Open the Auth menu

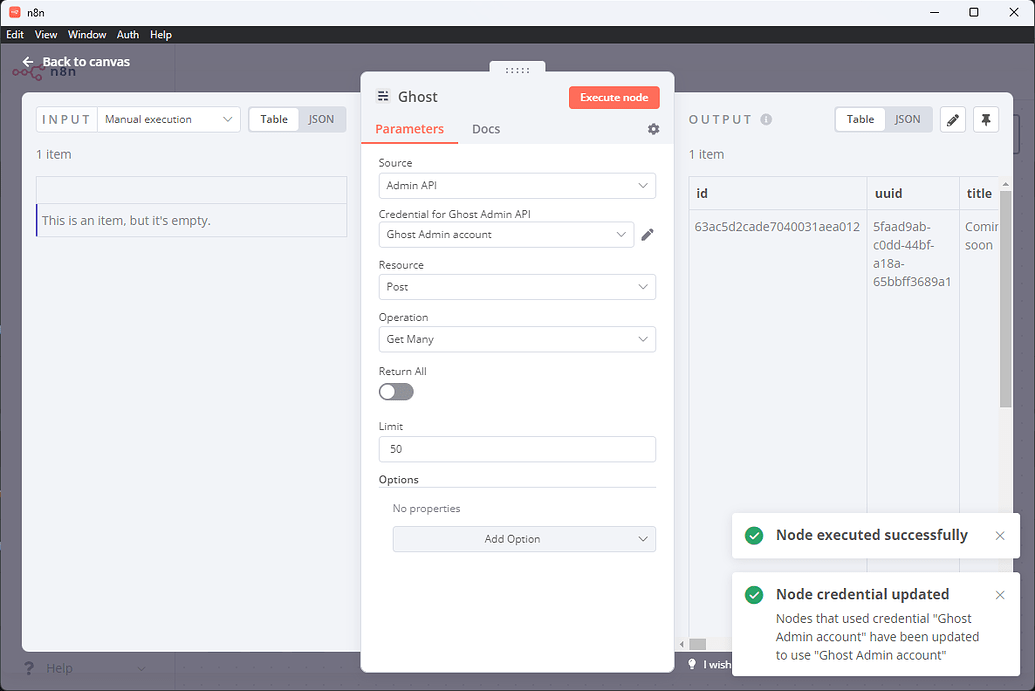pyautogui.click(x=127, y=34)
